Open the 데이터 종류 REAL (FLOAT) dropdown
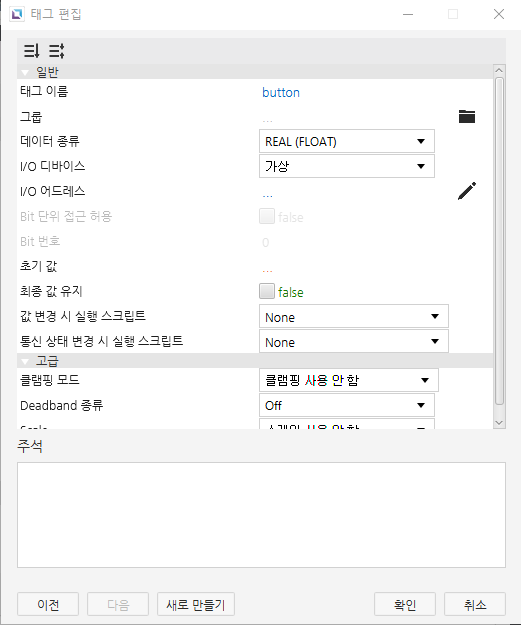The image size is (521, 625). (347, 141)
